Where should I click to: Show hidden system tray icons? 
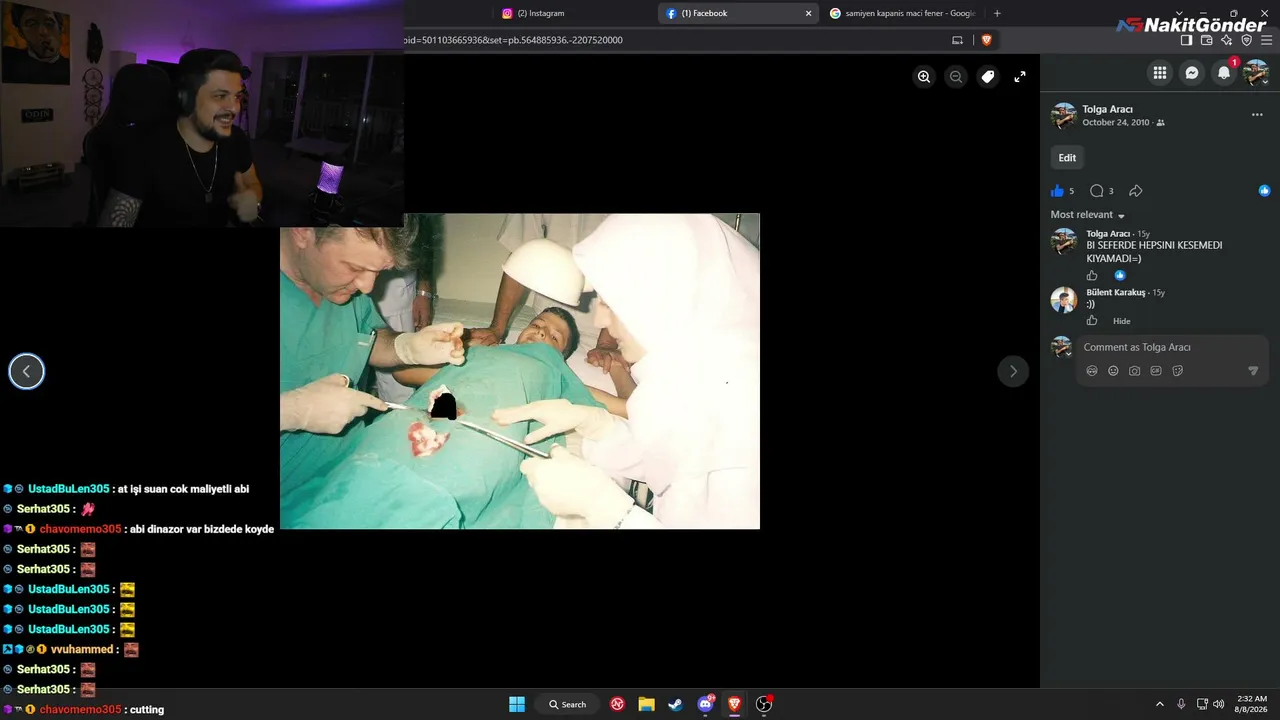pos(1160,704)
